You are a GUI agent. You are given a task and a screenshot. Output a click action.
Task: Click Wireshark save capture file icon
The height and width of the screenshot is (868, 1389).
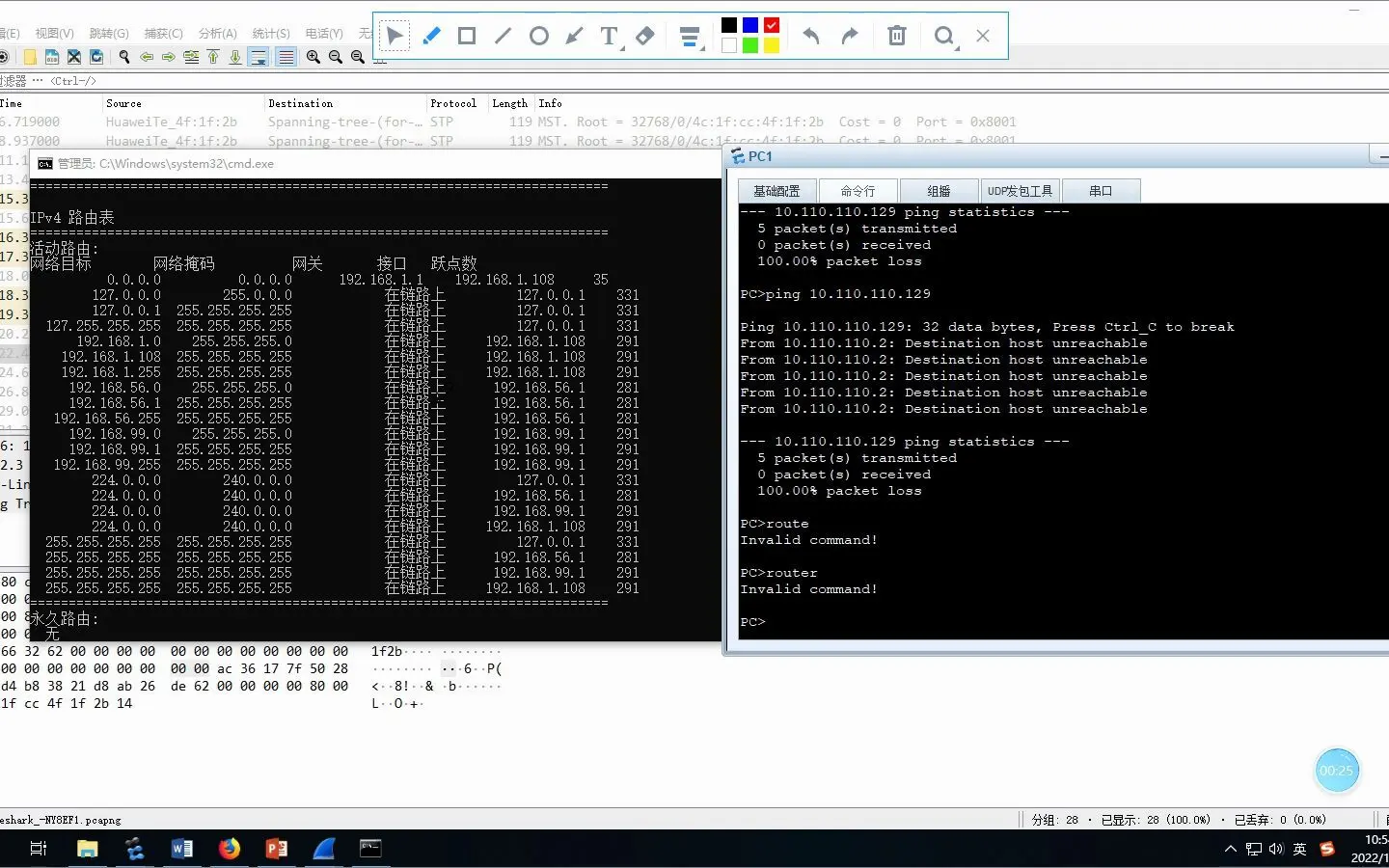(x=52, y=57)
